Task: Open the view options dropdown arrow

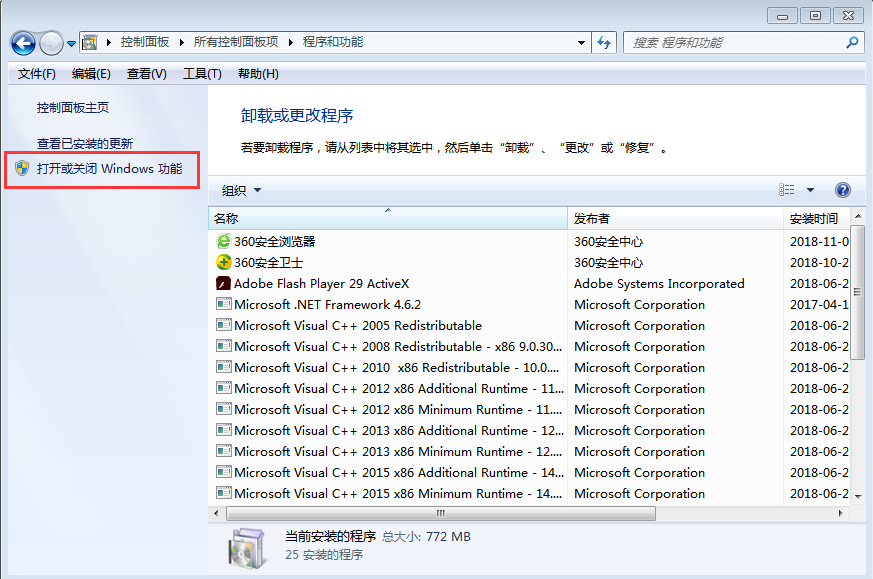Action: click(x=811, y=190)
